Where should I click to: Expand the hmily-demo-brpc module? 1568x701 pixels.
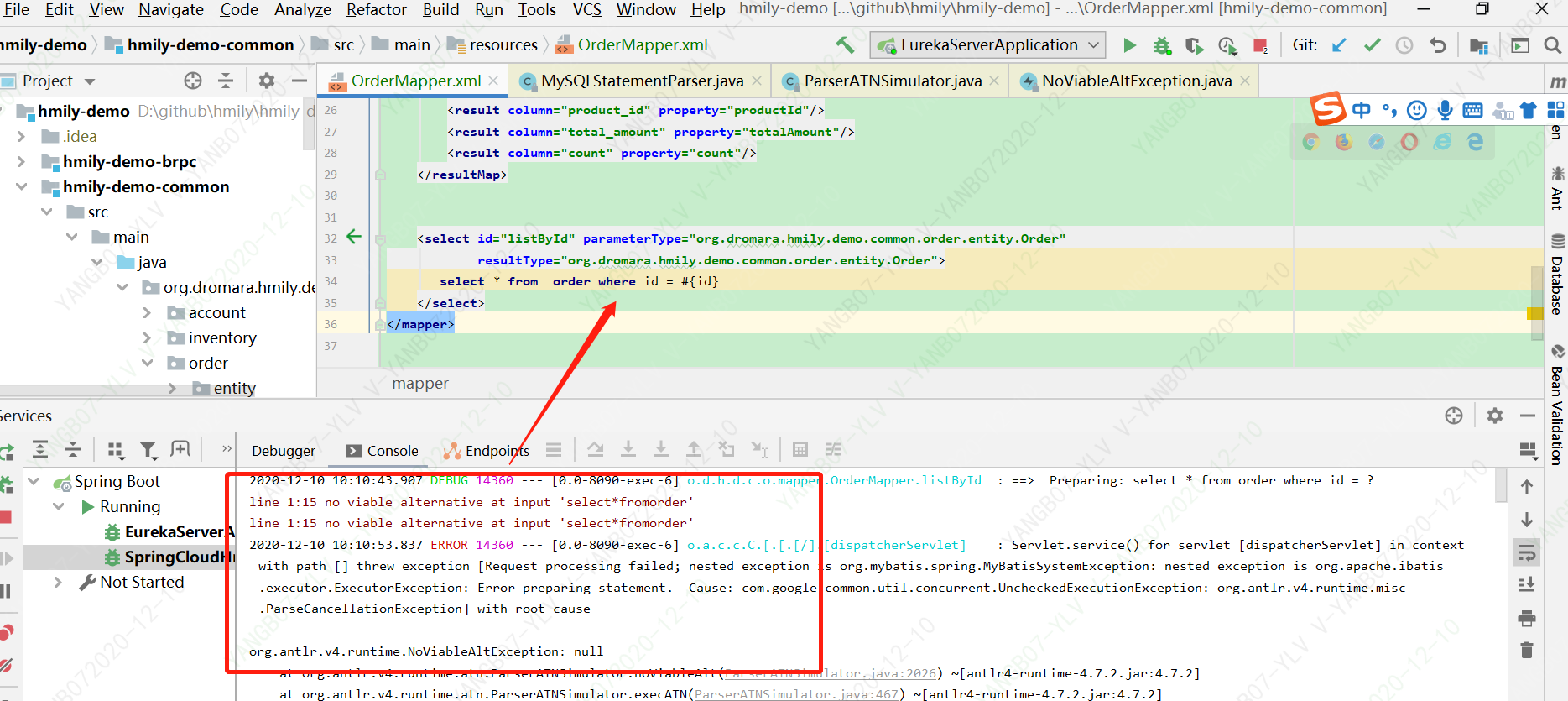[21, 161]
